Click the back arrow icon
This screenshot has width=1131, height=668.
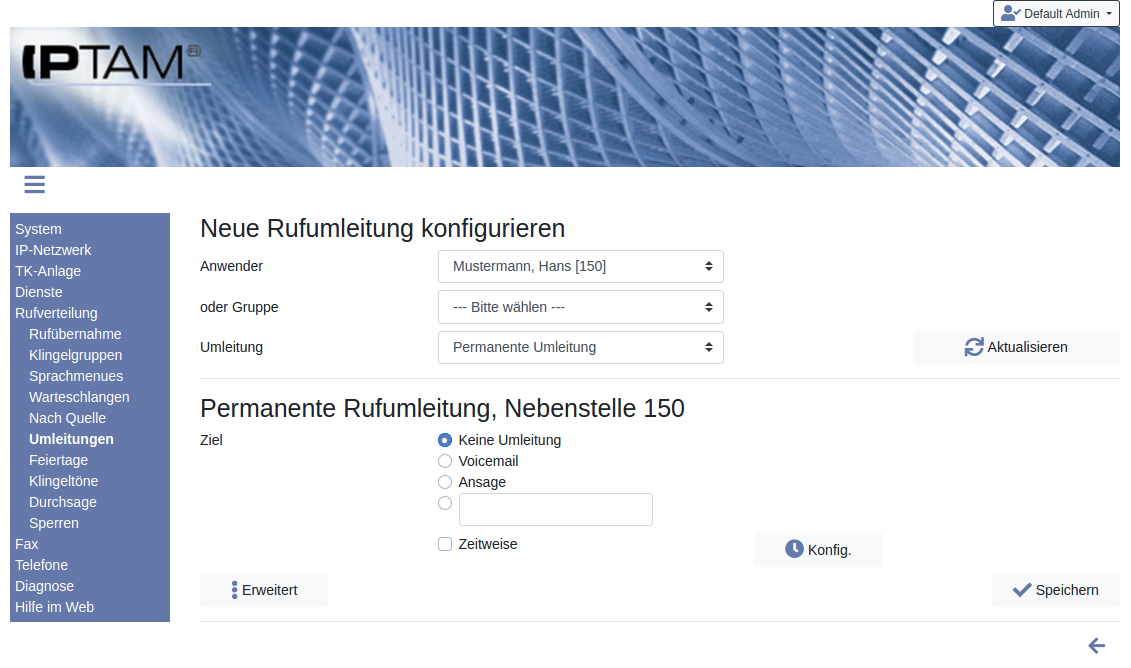pos(1096,646)
